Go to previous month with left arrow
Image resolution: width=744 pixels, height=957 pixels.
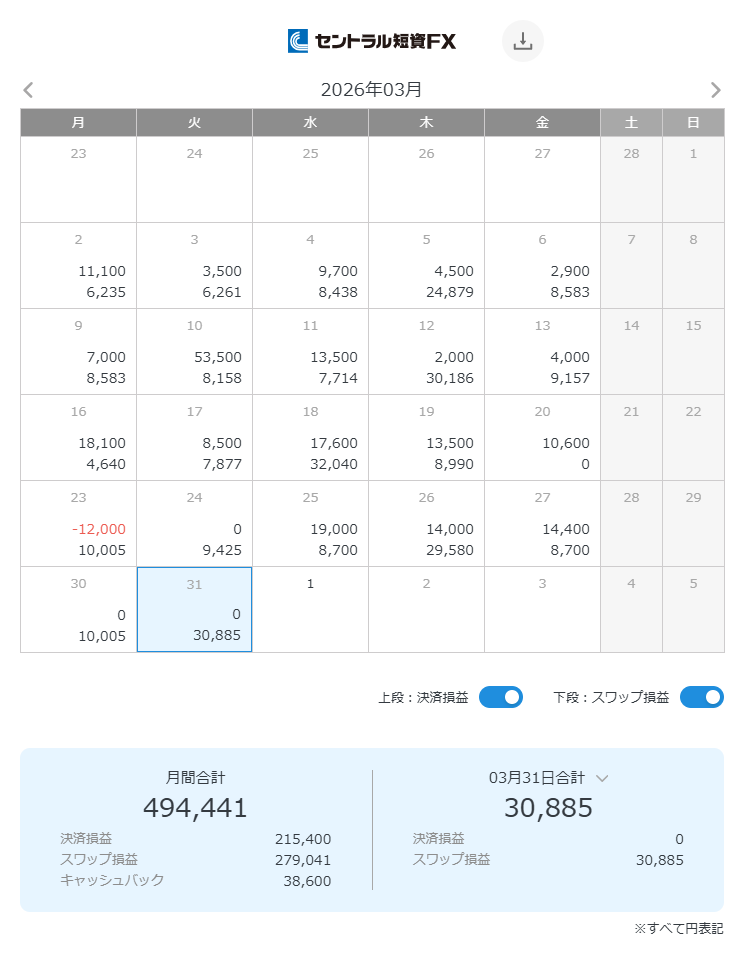tap(28, 90)
